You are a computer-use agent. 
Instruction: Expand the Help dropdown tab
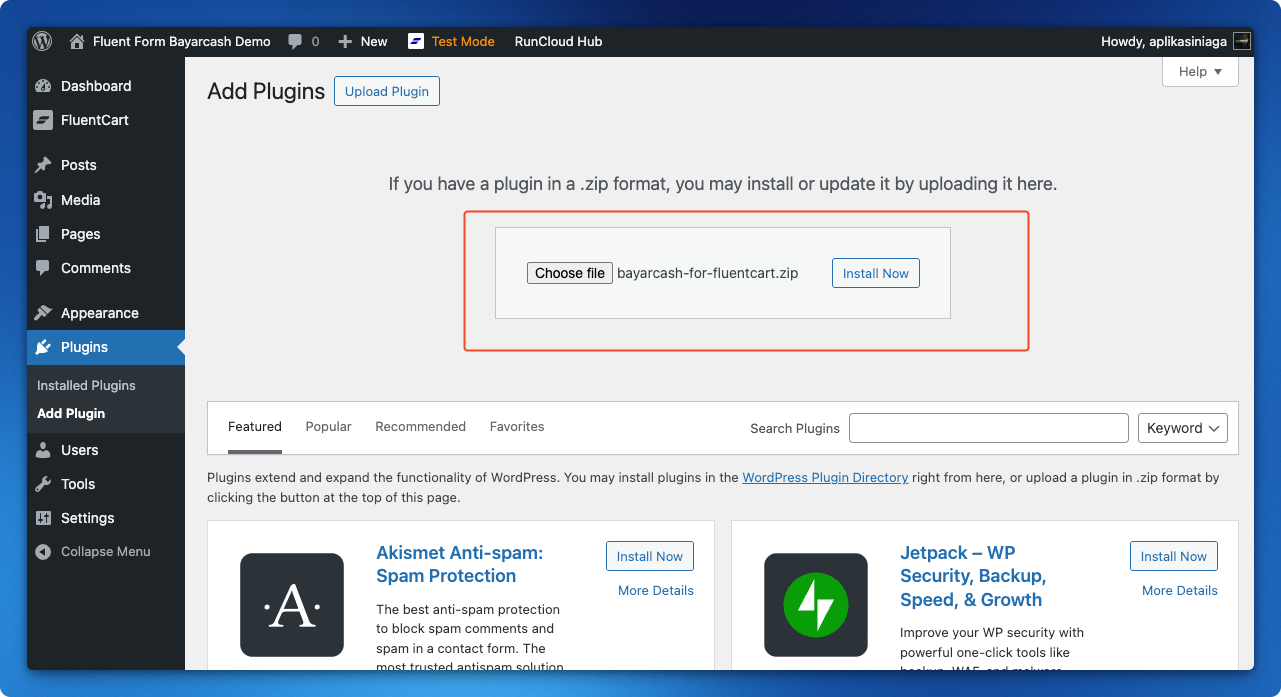(1200, 72)
